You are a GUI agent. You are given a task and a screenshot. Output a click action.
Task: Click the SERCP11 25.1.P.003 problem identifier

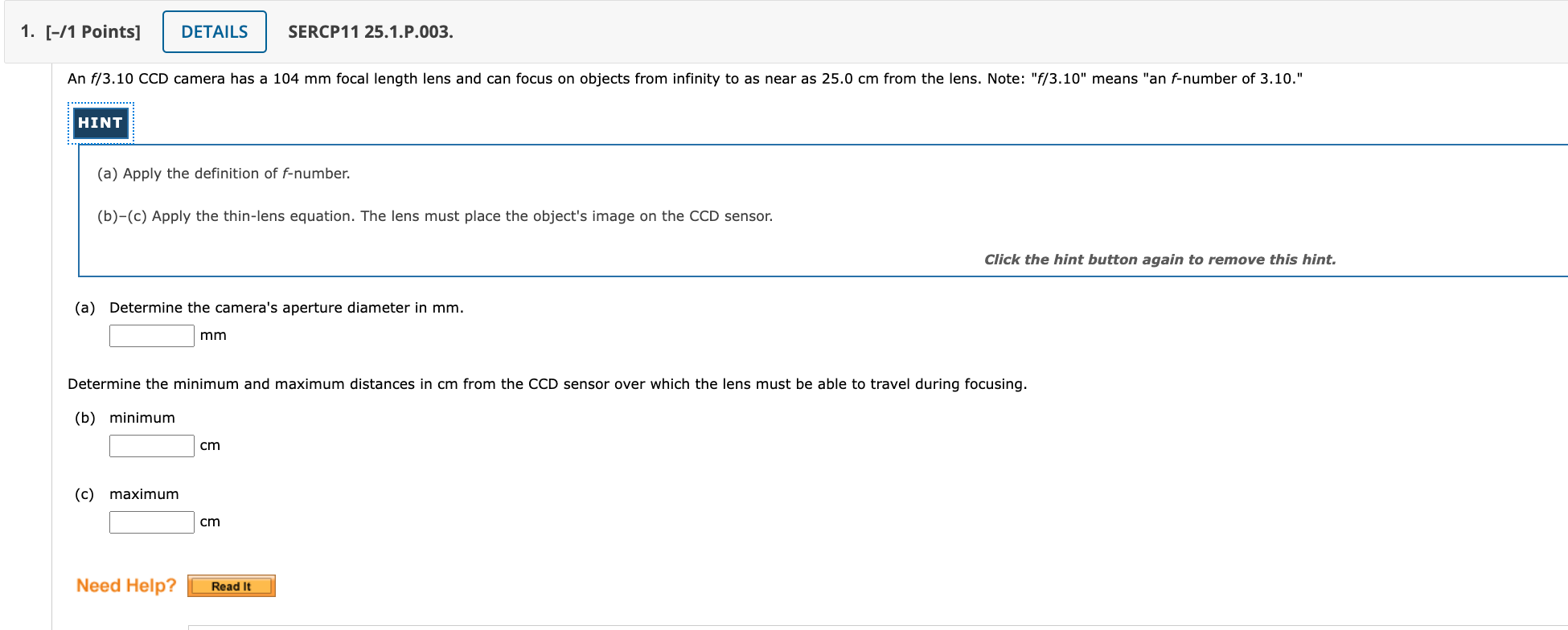(x=369, y=33)
